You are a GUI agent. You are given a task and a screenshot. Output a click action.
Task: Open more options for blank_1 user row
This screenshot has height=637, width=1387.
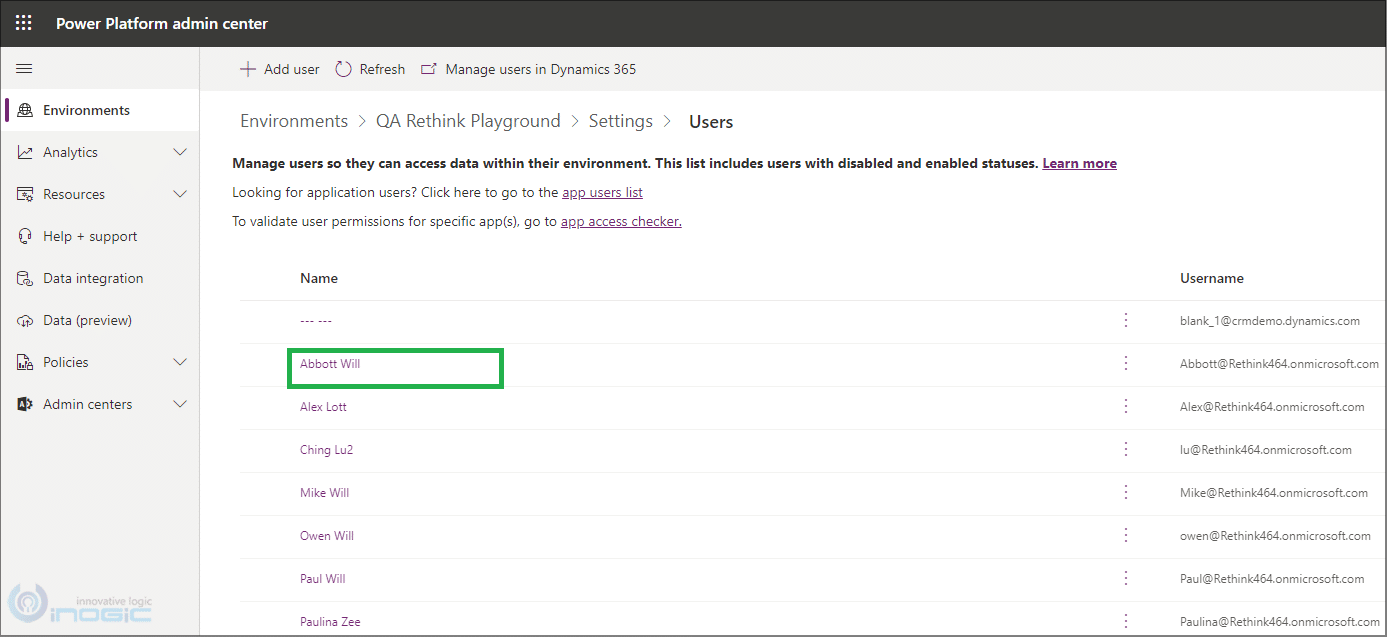point(1126,321)
